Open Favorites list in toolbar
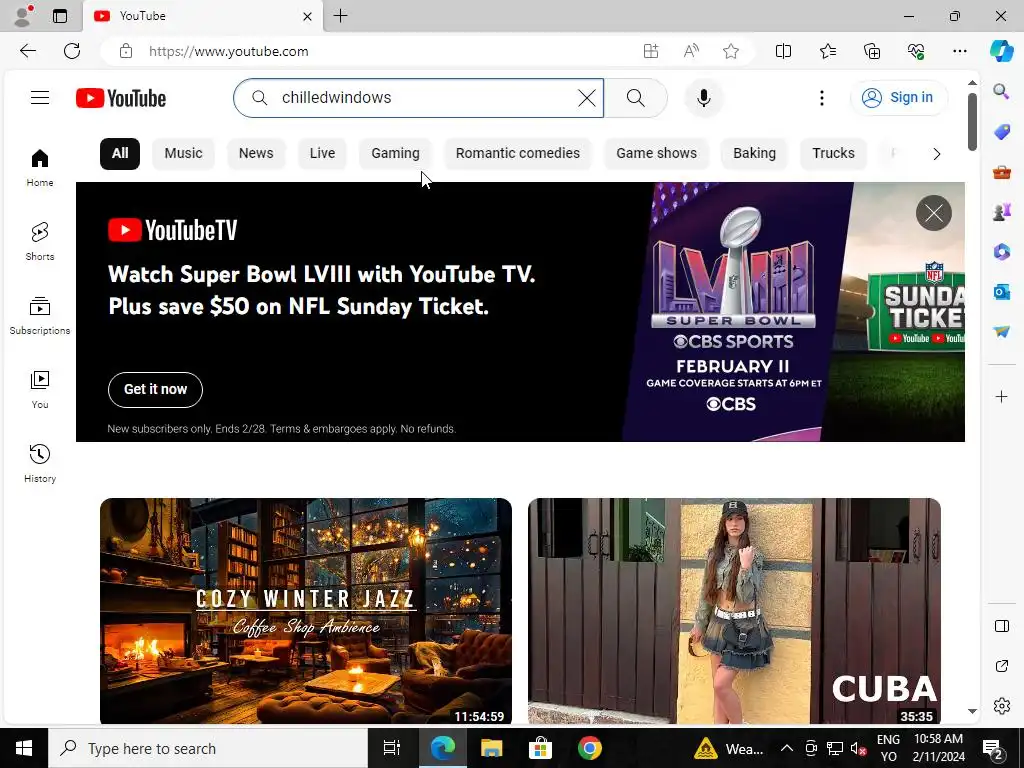Image resolution: width=1024 pixels, height=768 pixels. point(827,51)
